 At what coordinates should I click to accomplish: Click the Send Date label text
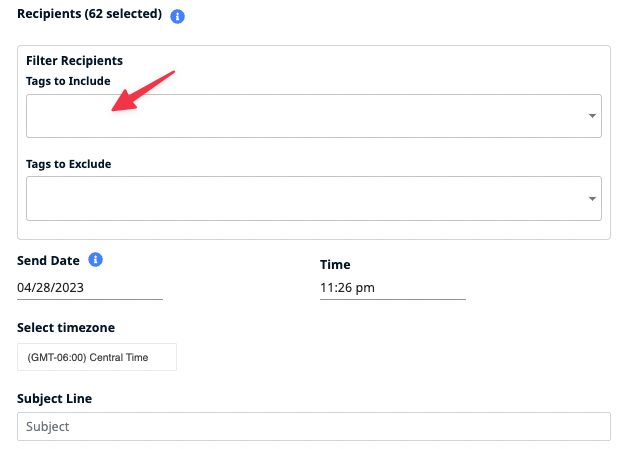pyautogui.click(x=48, y=261)
